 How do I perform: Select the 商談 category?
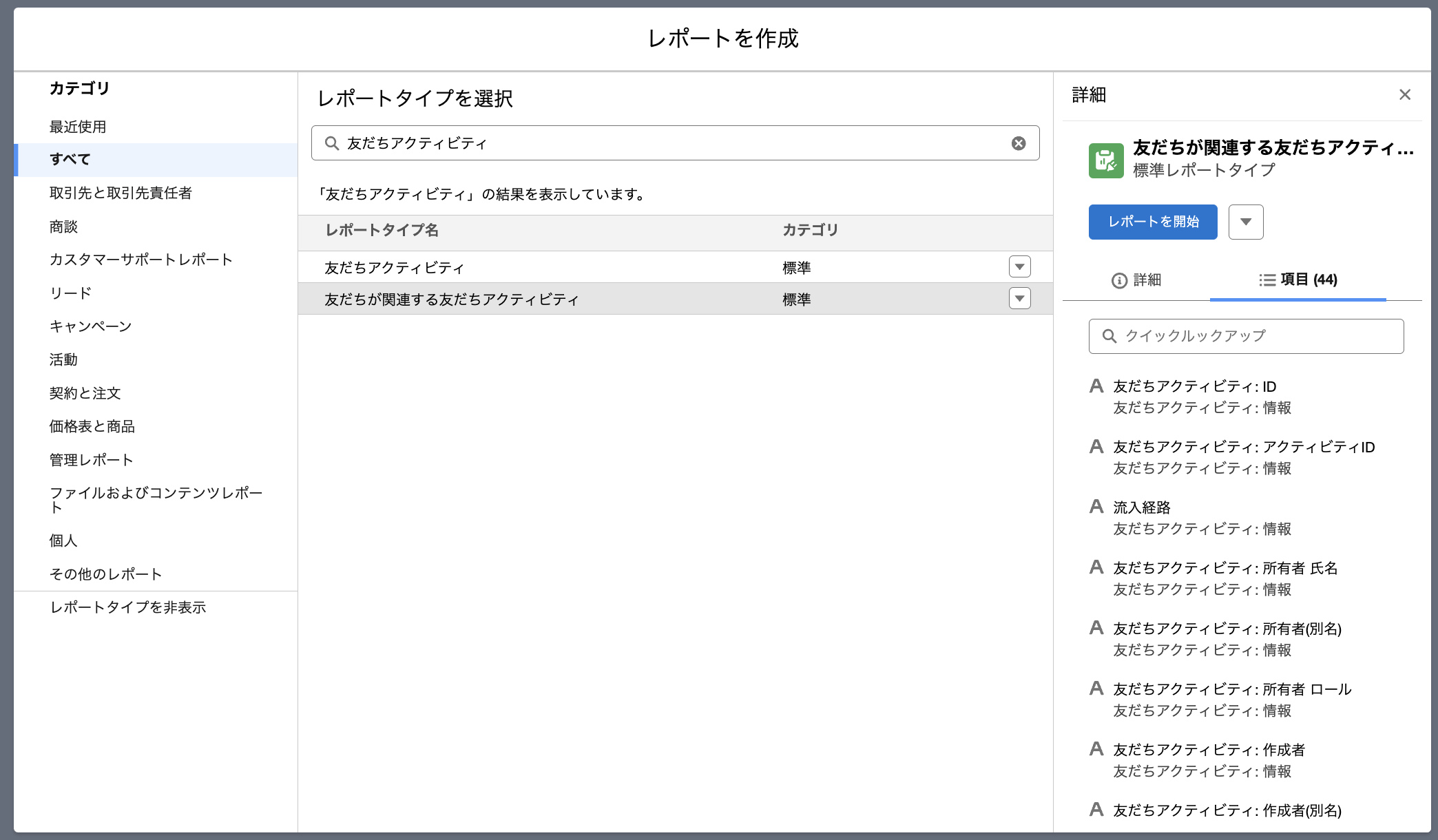pyautogui.click(x=63, y=227)
